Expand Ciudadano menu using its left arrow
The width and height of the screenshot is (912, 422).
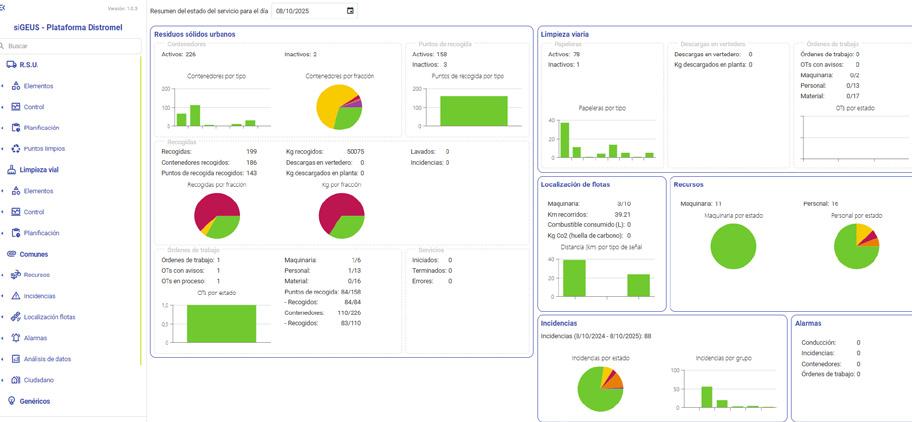click(2, 380)
